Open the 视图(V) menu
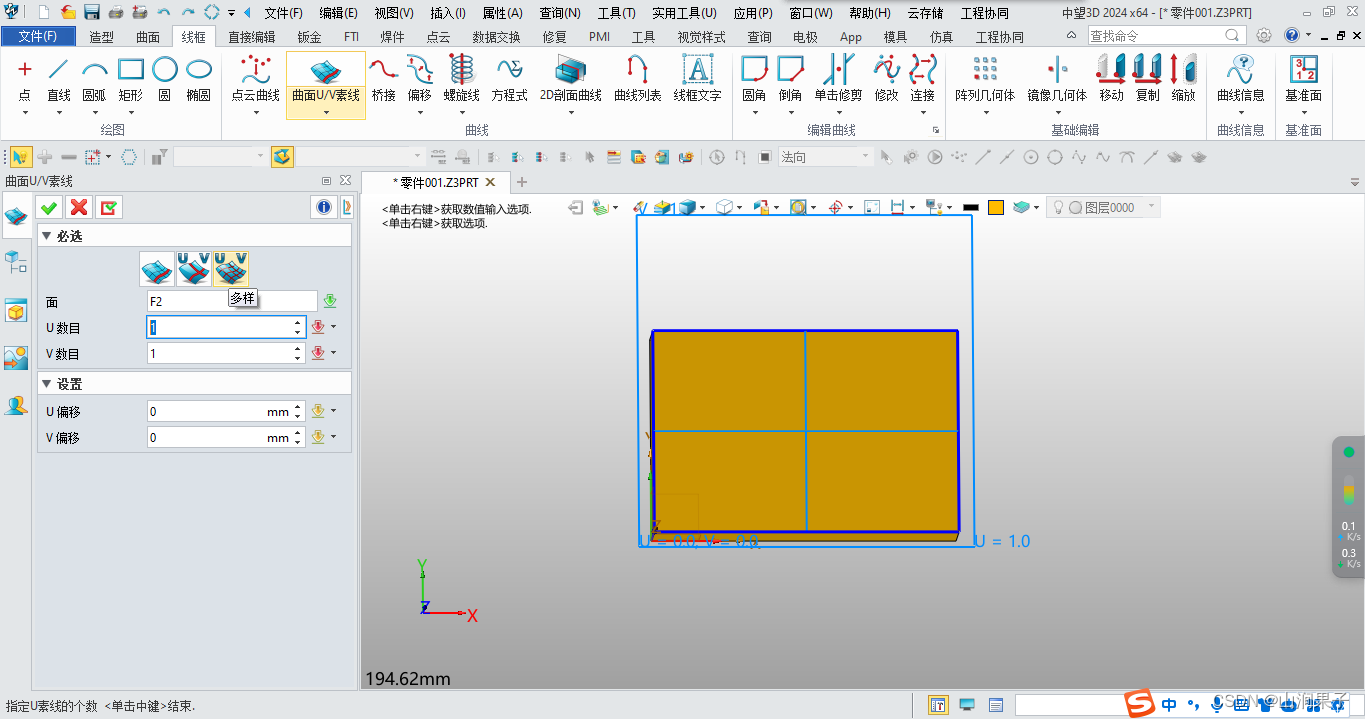 (394, 13)
